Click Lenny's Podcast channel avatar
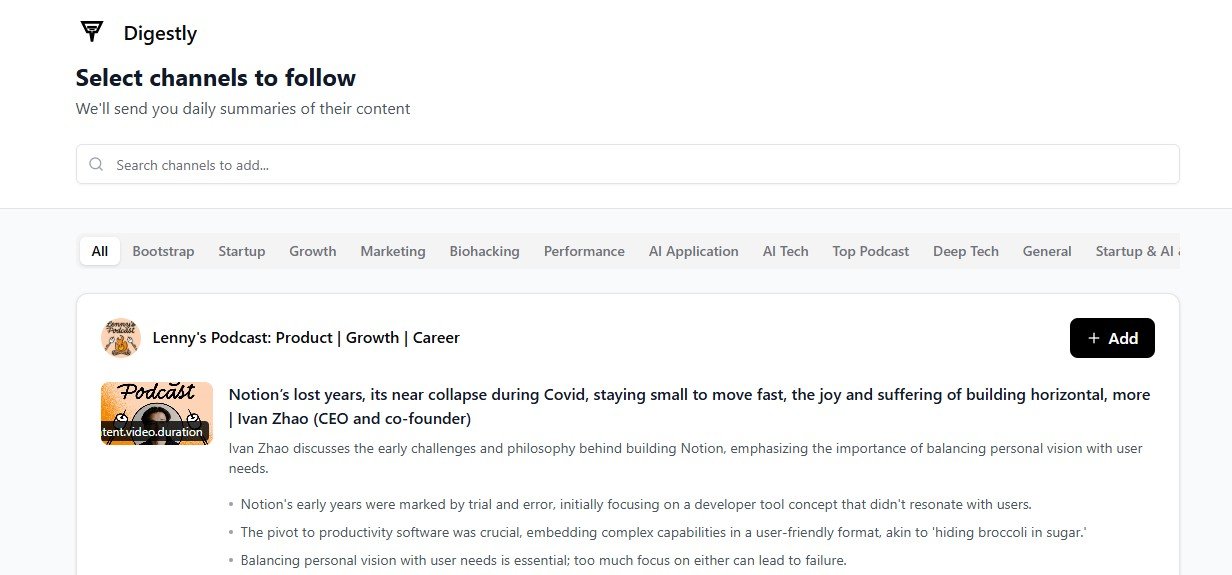 tap(121, 338)
